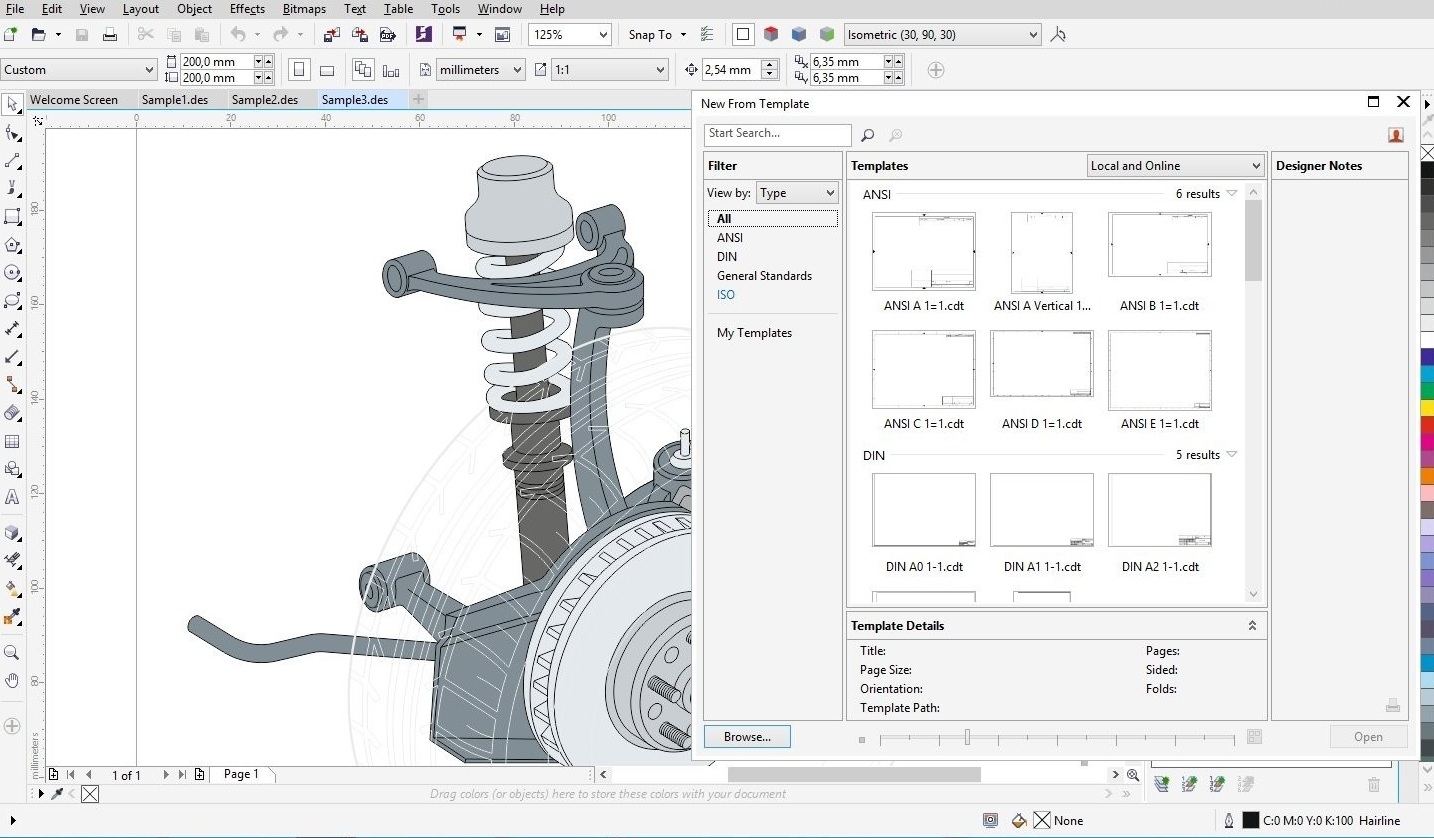Click the Publish to PDF icon
Image resolution: width=1434 pixels, height=838 pixels.
click(x=388, y=34)
